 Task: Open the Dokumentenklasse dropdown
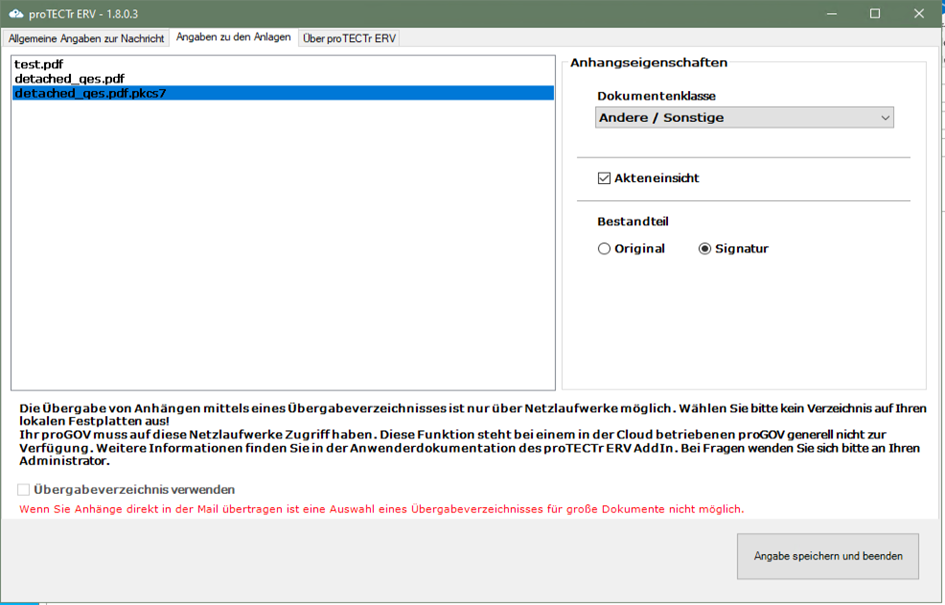point(744,118)
